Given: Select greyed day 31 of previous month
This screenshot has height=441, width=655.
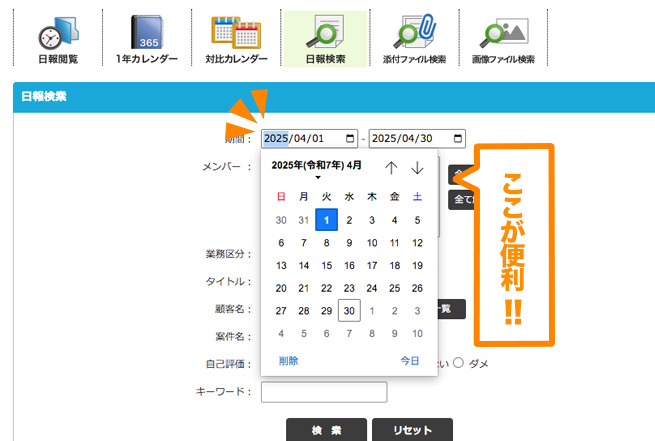Looking at the screenshot, I should coord(304,220).
